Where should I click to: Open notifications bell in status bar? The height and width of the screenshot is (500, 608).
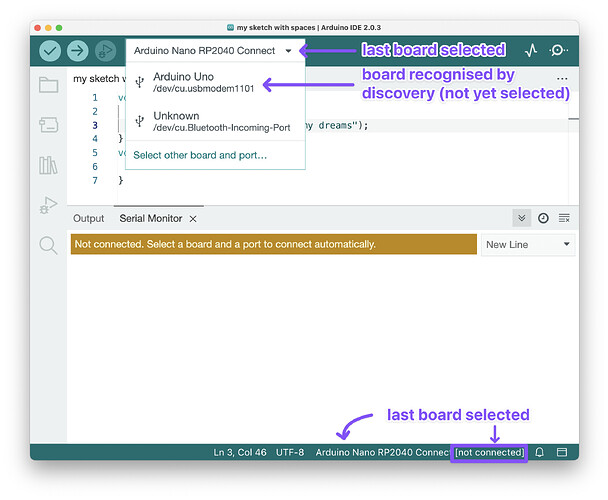click(x=539, y=452)
